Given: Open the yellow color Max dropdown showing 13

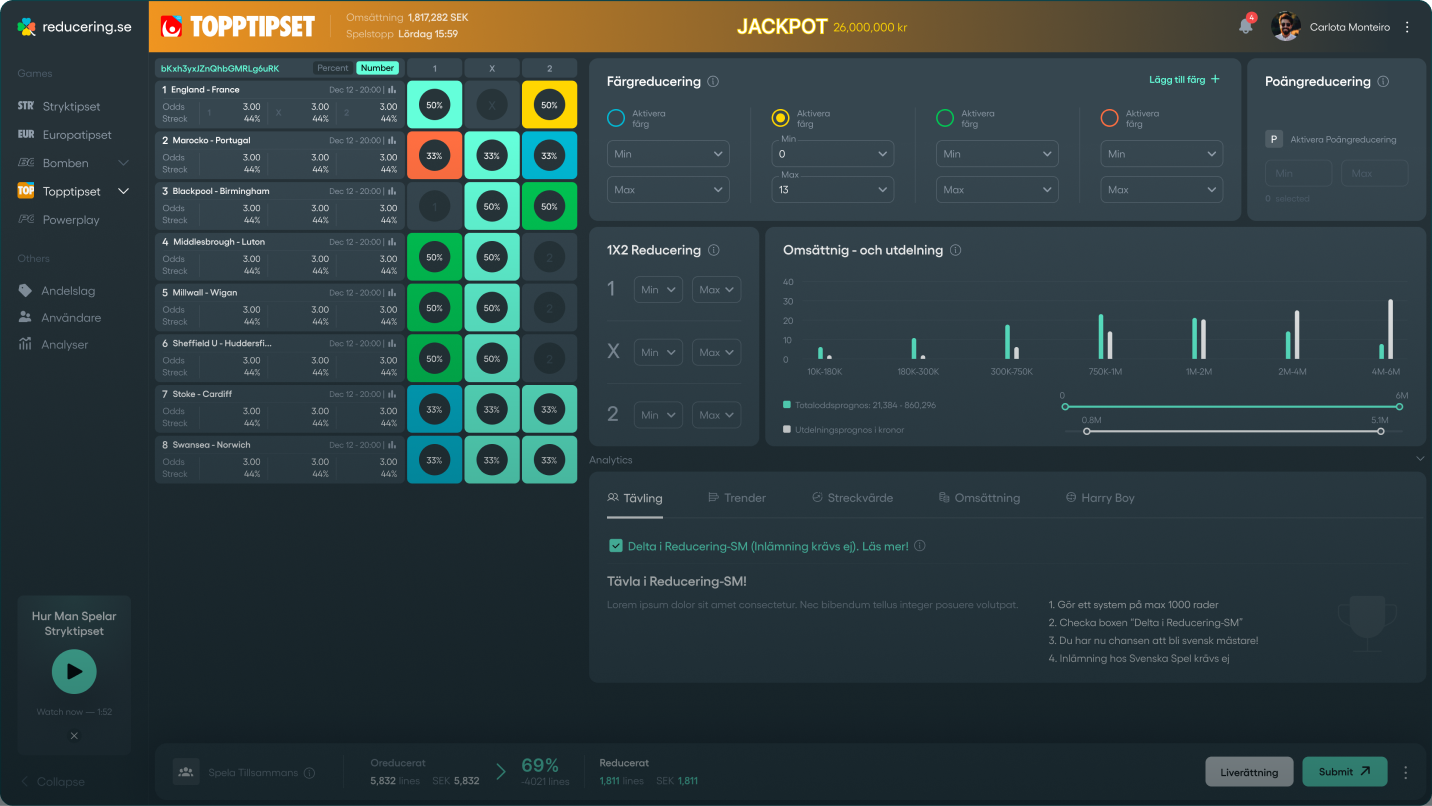Looking at the screenshot, I should coord(832,189).
